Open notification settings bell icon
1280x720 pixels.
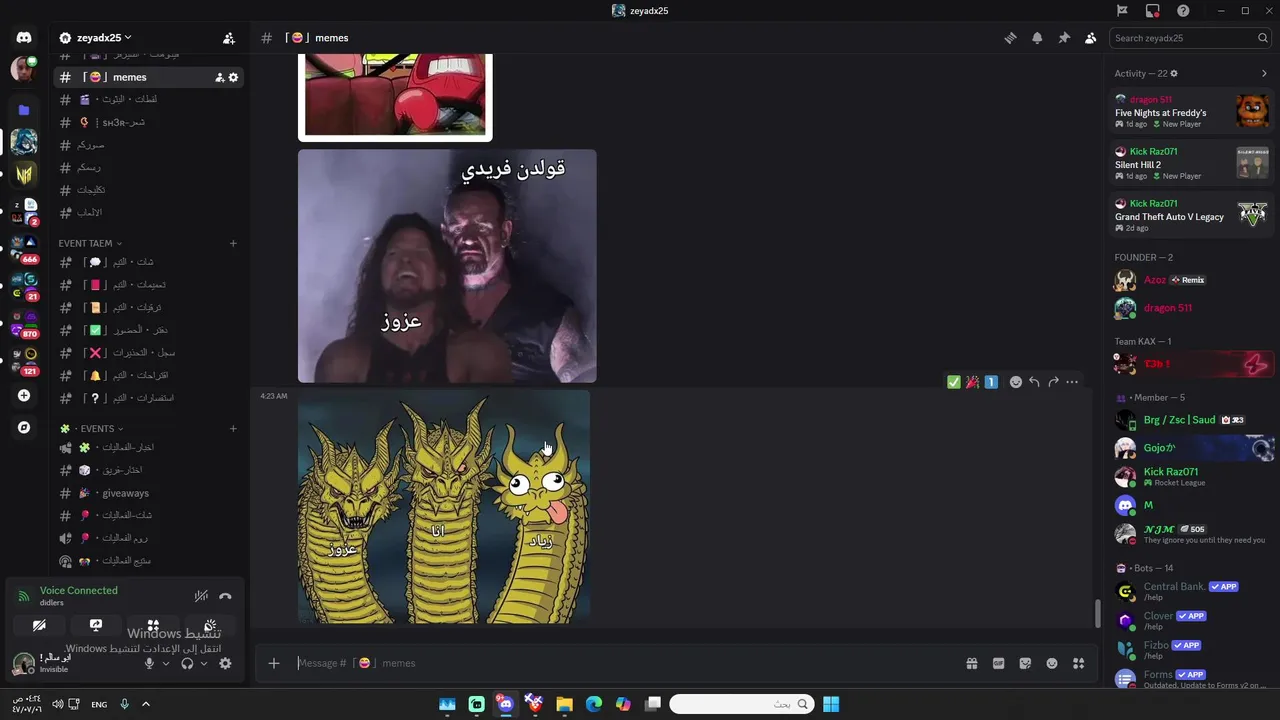pyautogui.click(x=1037, y=38)
